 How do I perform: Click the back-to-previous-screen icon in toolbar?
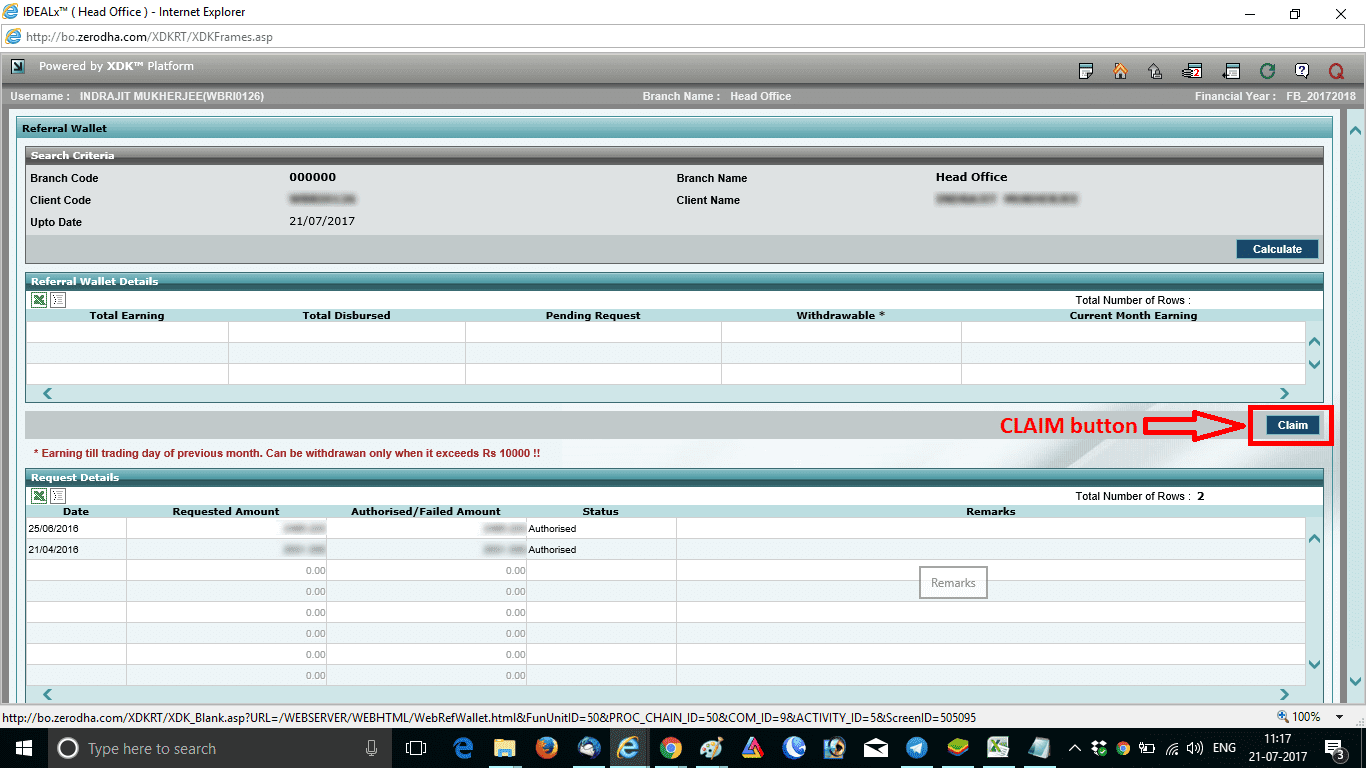(1232, 71)
